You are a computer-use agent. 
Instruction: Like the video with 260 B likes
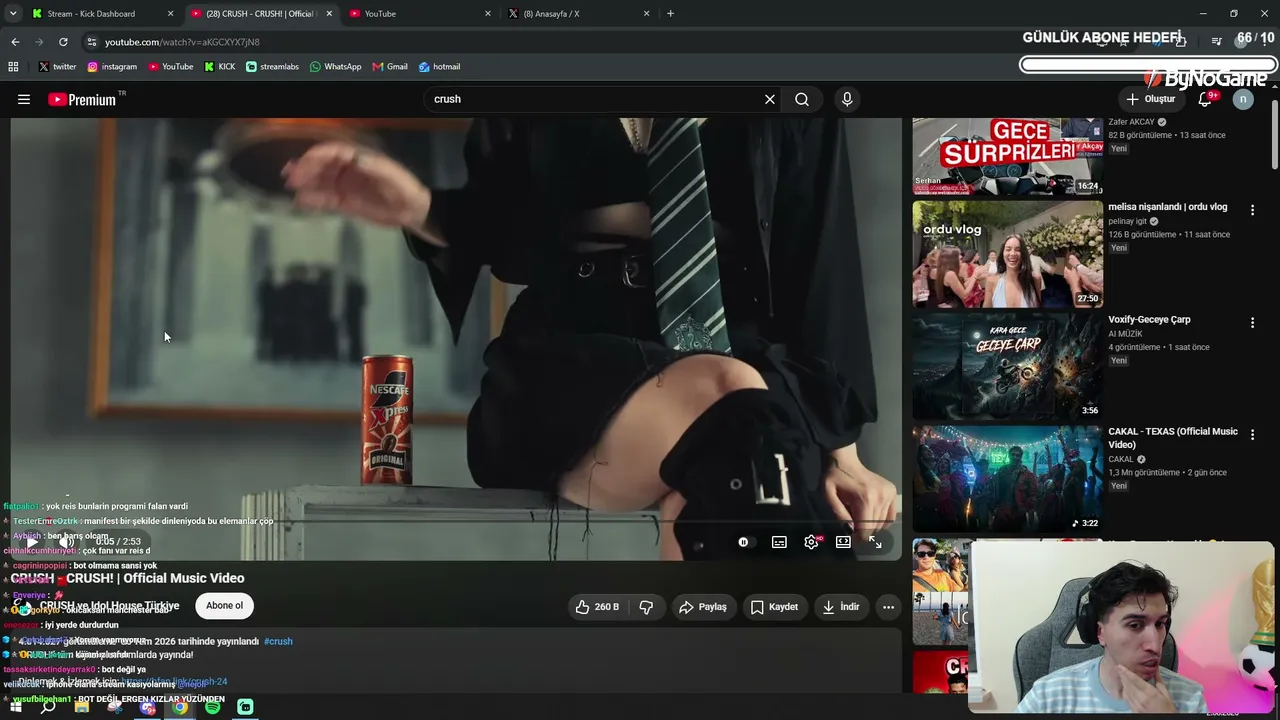pyautogui.click(x=597, y=607)
